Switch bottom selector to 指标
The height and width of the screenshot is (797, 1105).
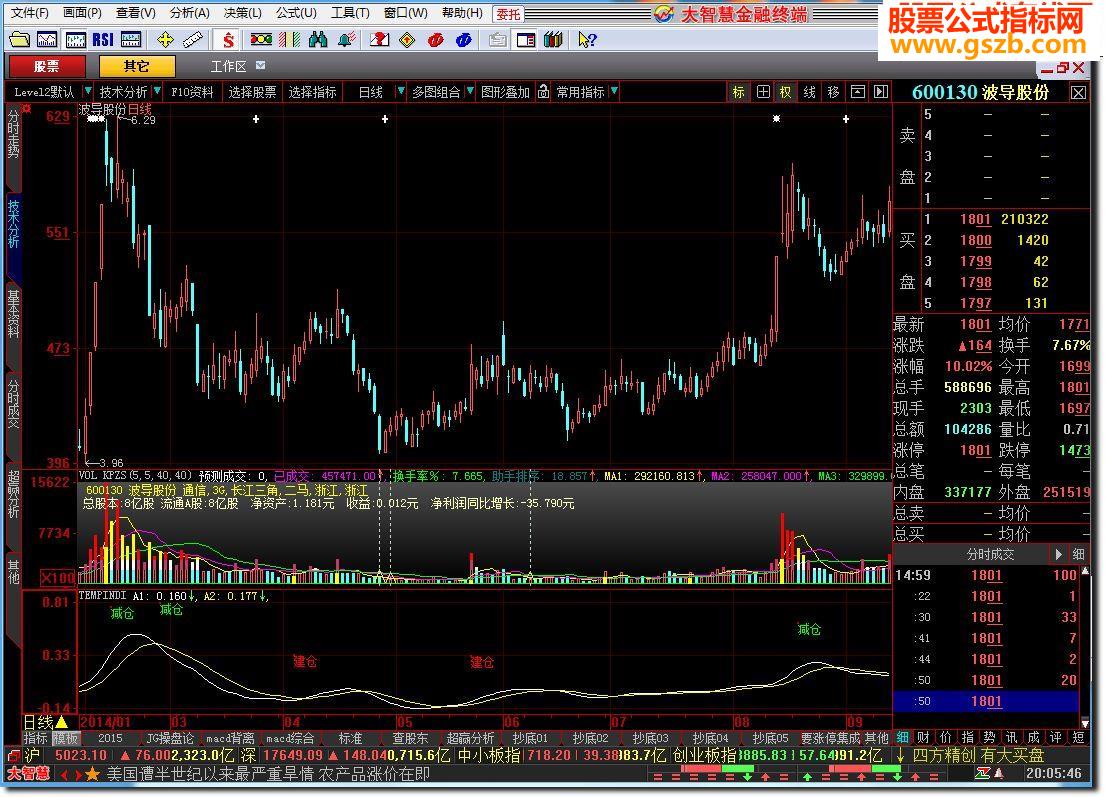point(36,738)
